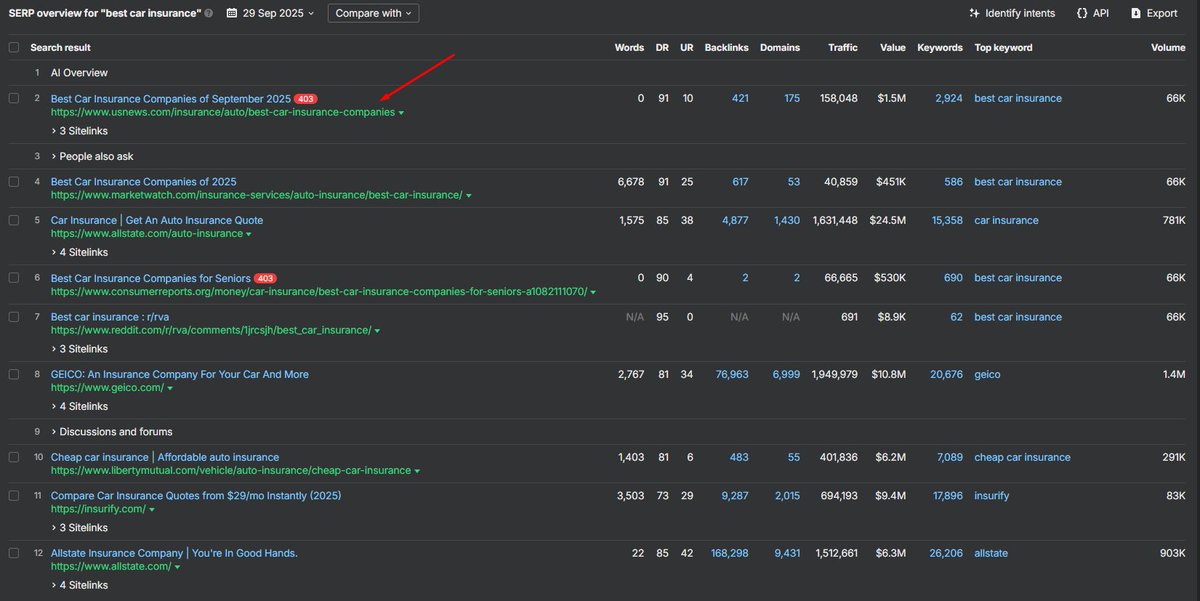Image resolution: width=1200 pixels, height=601 pixels.
Task: Toggle the select-all checkbox in the header
Action: [x=14, y=47]
